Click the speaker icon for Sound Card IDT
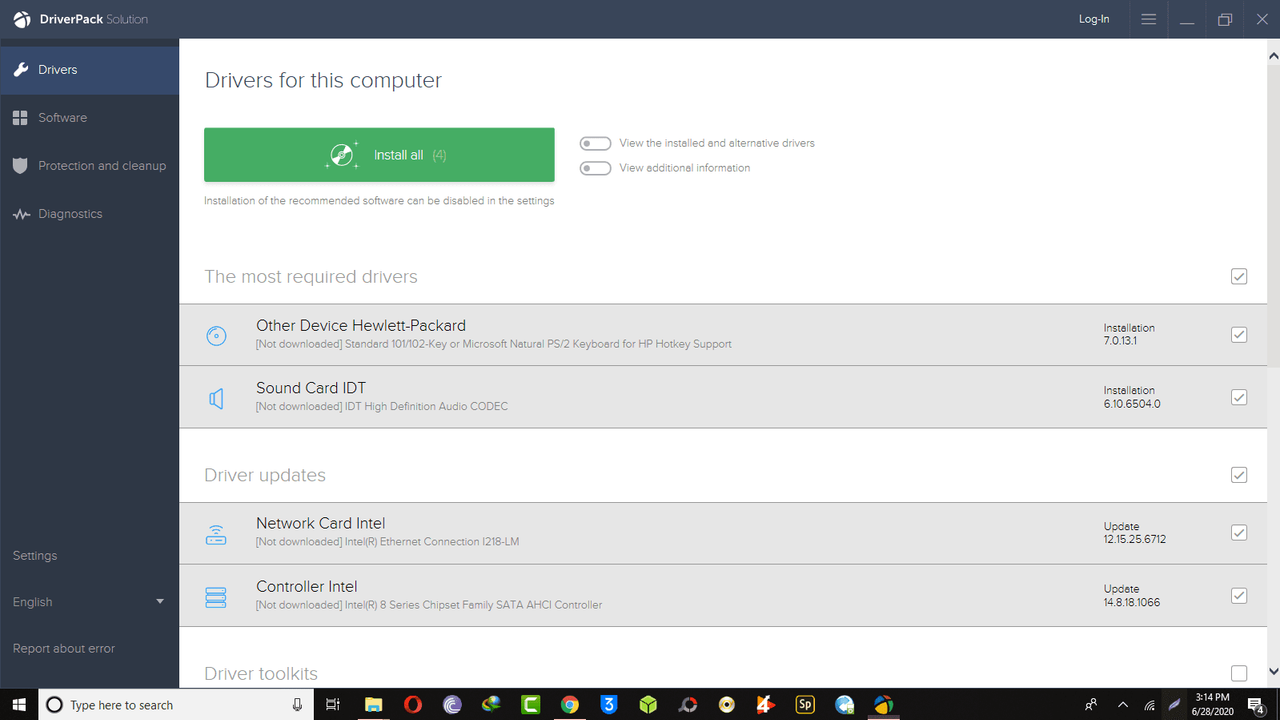The height and width of the screenshot is (720, 1280). (x=216, y=399)
